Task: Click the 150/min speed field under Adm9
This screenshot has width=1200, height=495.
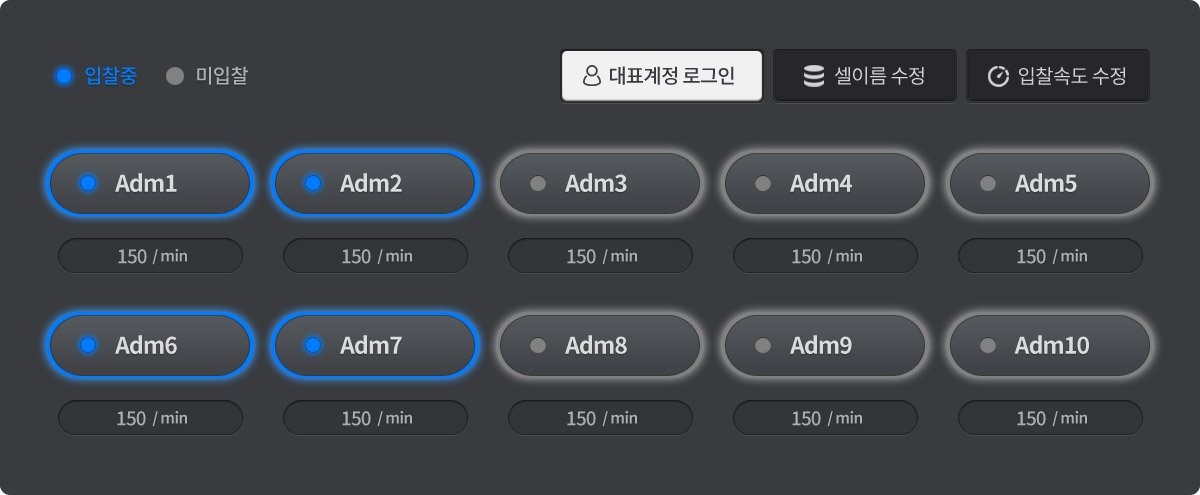Action: point(825,418)
